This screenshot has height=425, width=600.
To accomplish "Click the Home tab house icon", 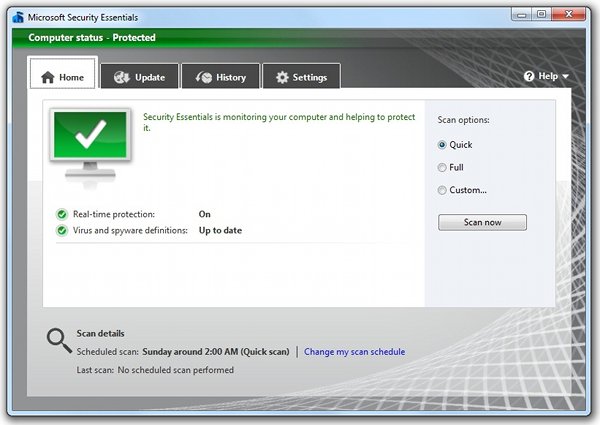I will pos(48,77).
